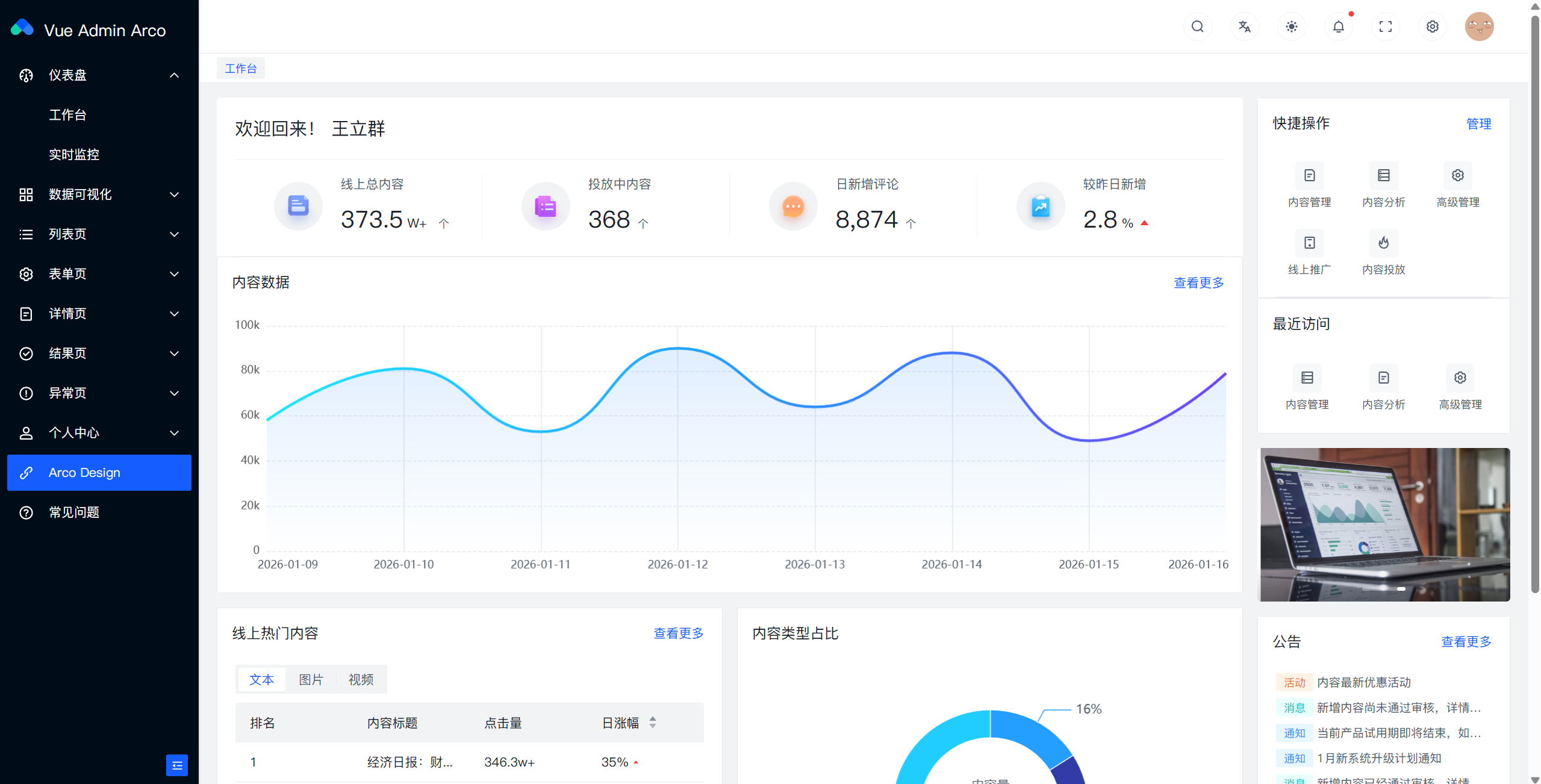The width and height of the screenshot is (1541, 784).
Task: Open the notification bell
Action: click(x=1338, y=26)
